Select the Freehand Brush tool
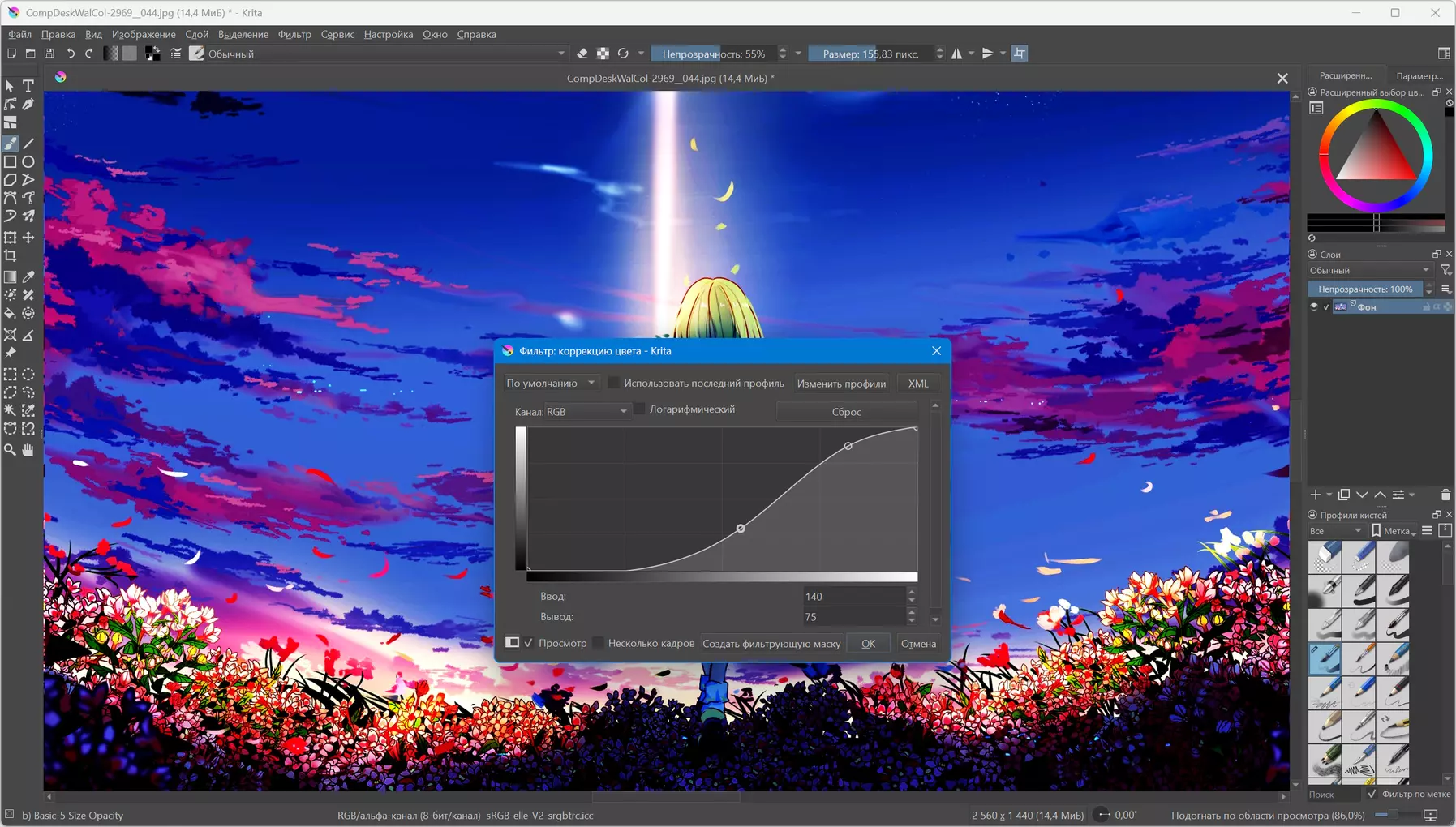 point(11,144)
